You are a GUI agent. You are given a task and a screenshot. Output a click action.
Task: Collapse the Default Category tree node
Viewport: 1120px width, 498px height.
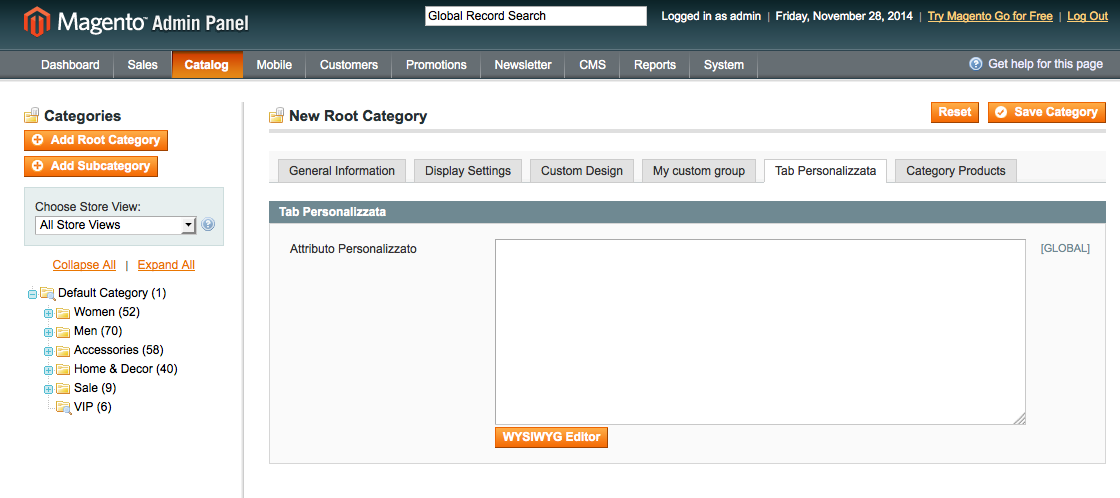coord(32,294)
